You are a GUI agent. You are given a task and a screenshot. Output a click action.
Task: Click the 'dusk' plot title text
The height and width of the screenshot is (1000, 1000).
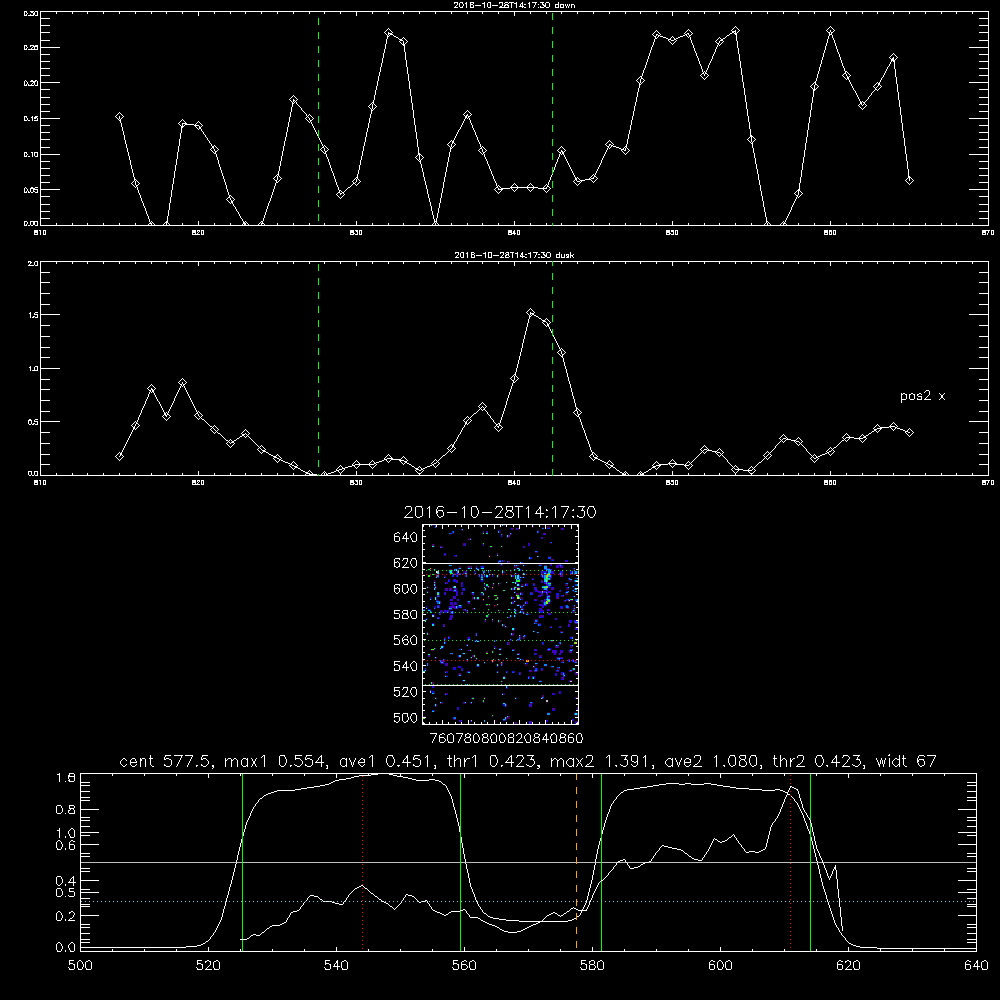515,255
